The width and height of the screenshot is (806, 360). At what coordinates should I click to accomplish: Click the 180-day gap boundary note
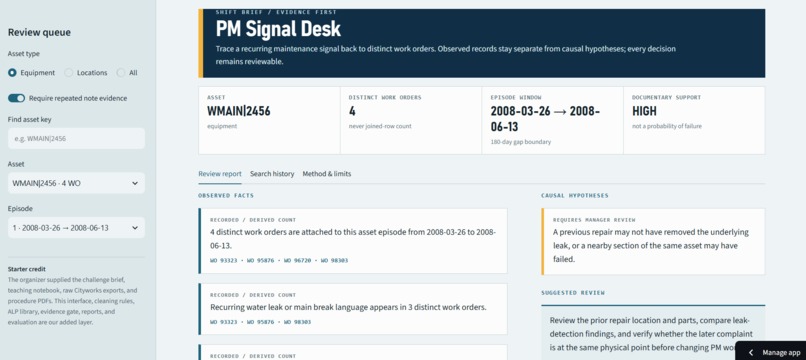click(x=520, y=141)
